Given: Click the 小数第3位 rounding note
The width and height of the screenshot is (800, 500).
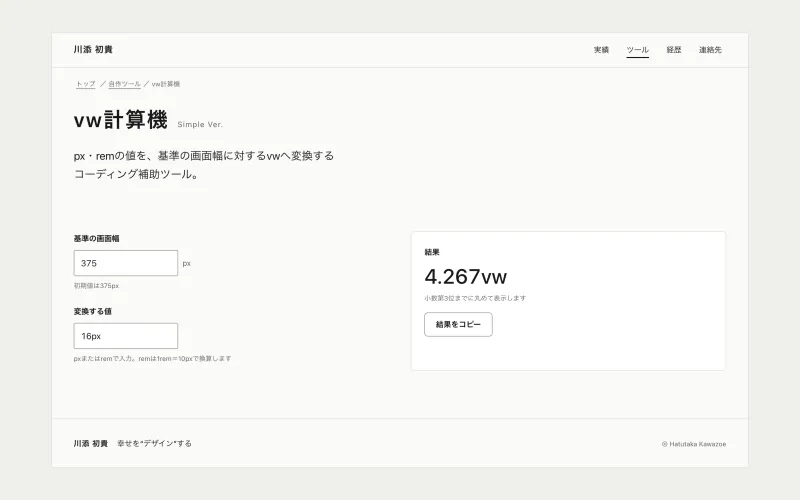Looking at the screenshot, I should tap(475, 298).
